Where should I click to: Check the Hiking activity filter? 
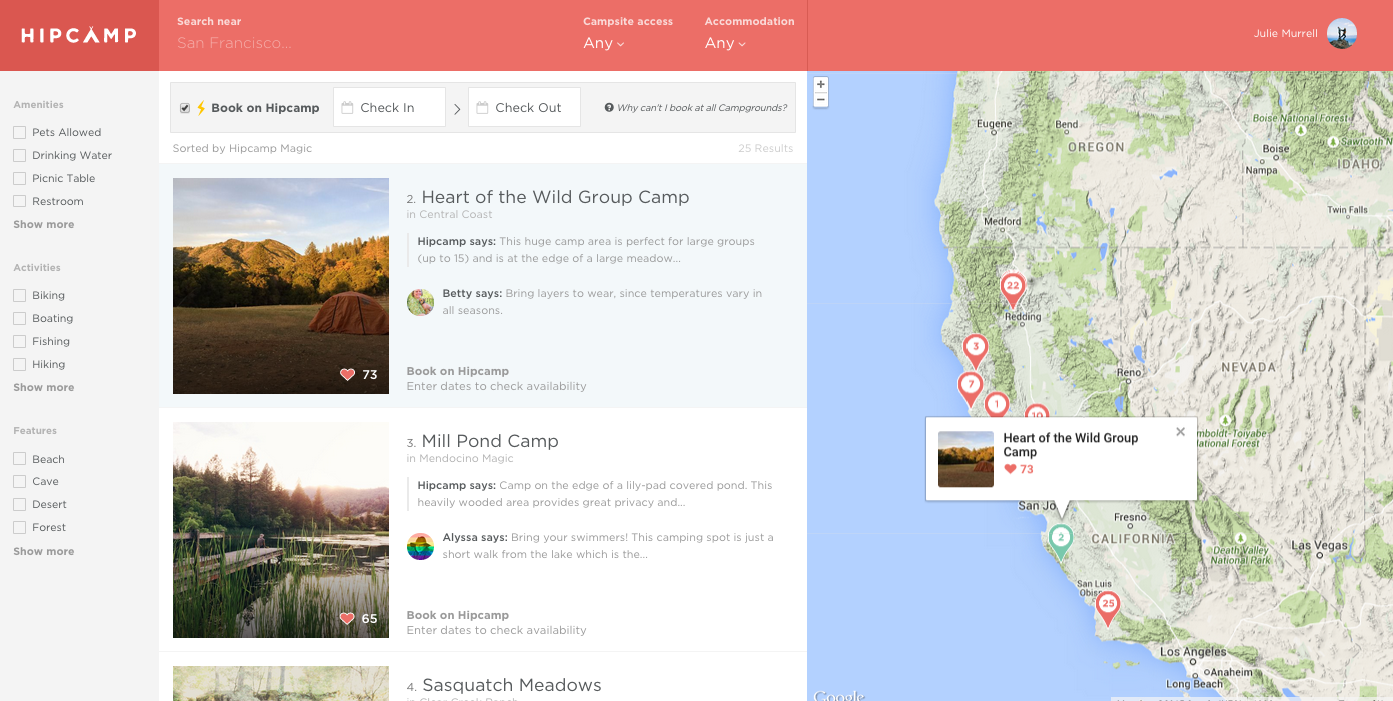[19, 364]
